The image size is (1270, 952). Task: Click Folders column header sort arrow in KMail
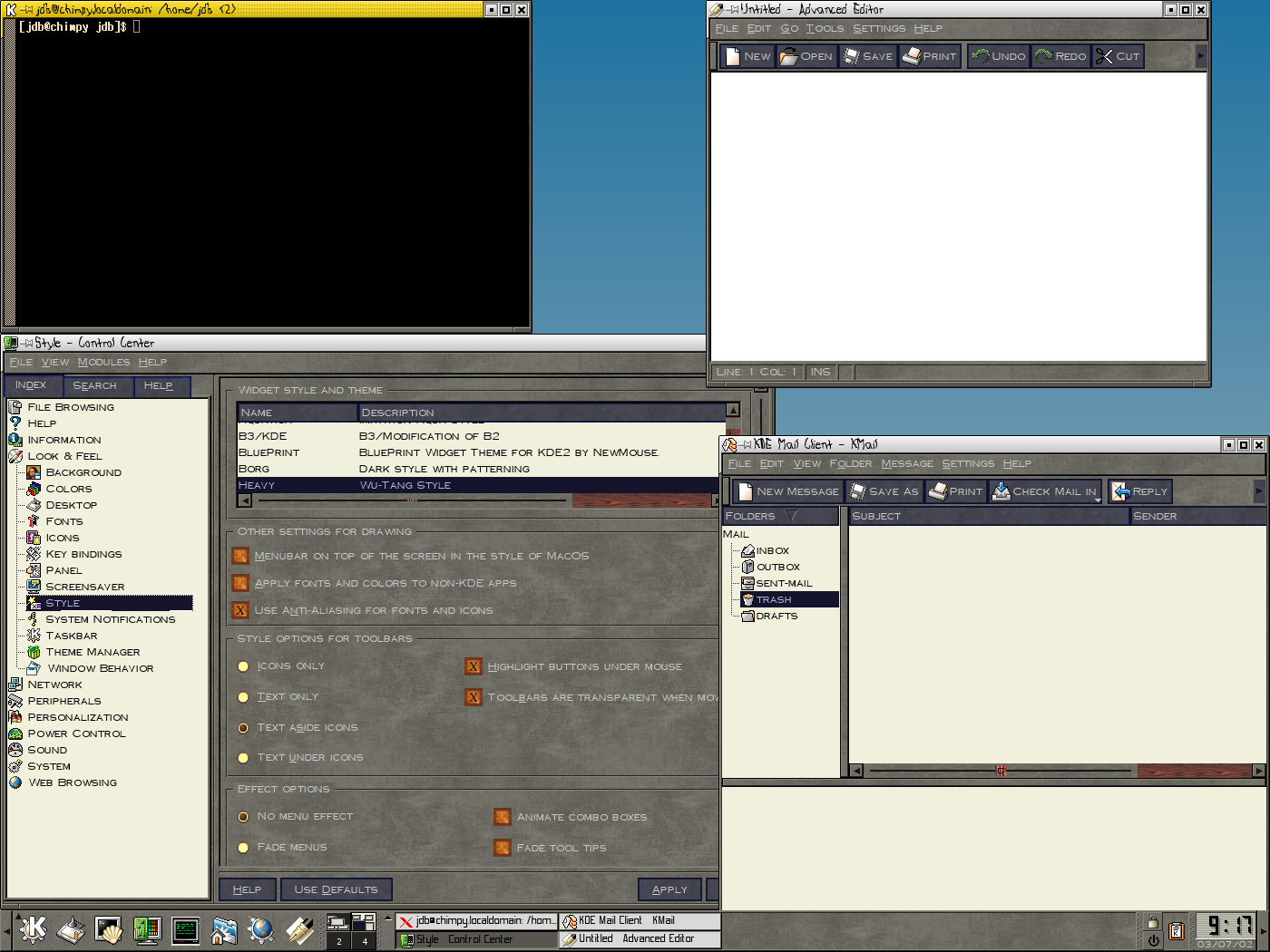792,516
